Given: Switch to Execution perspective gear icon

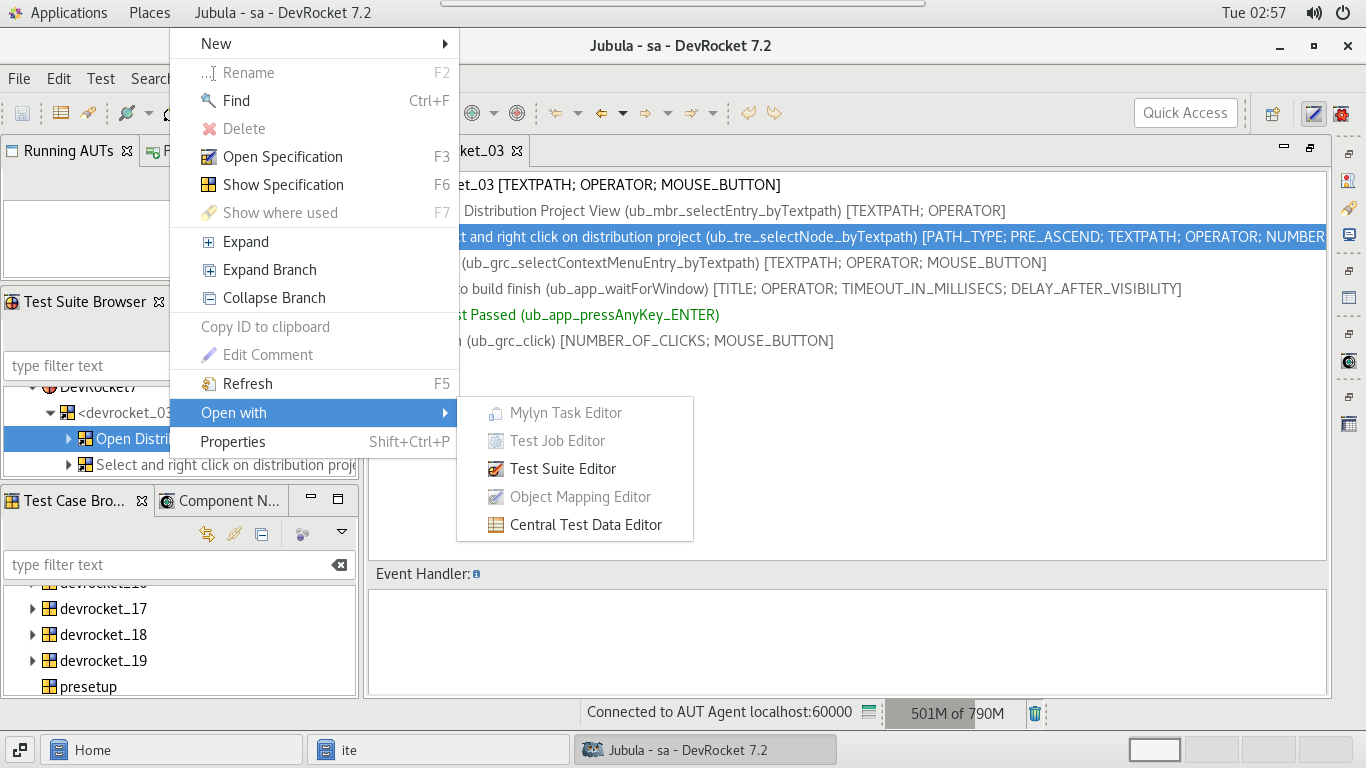Looking at the screenshot, I should [1341, 114].
